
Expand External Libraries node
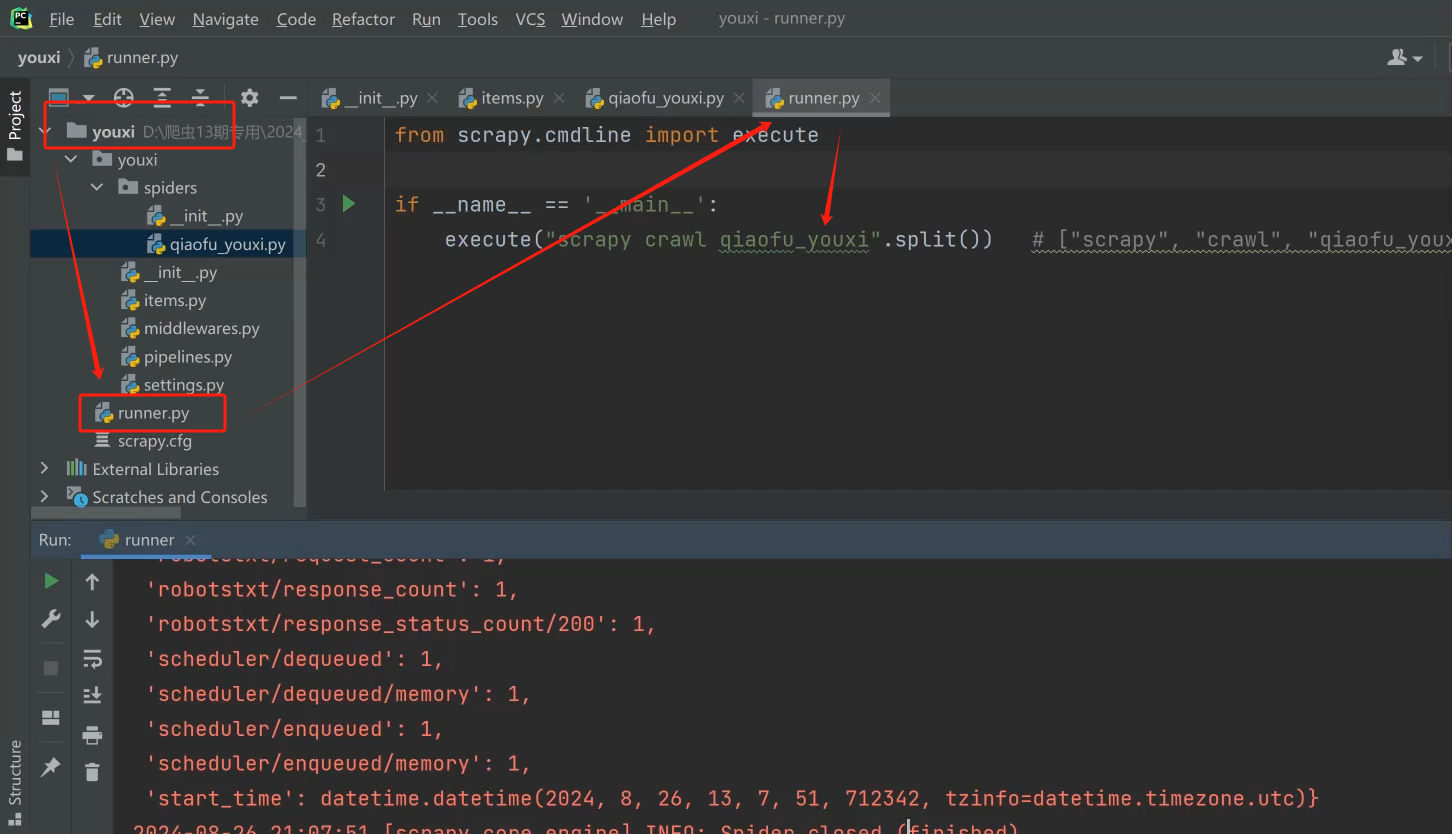[44, 468]
